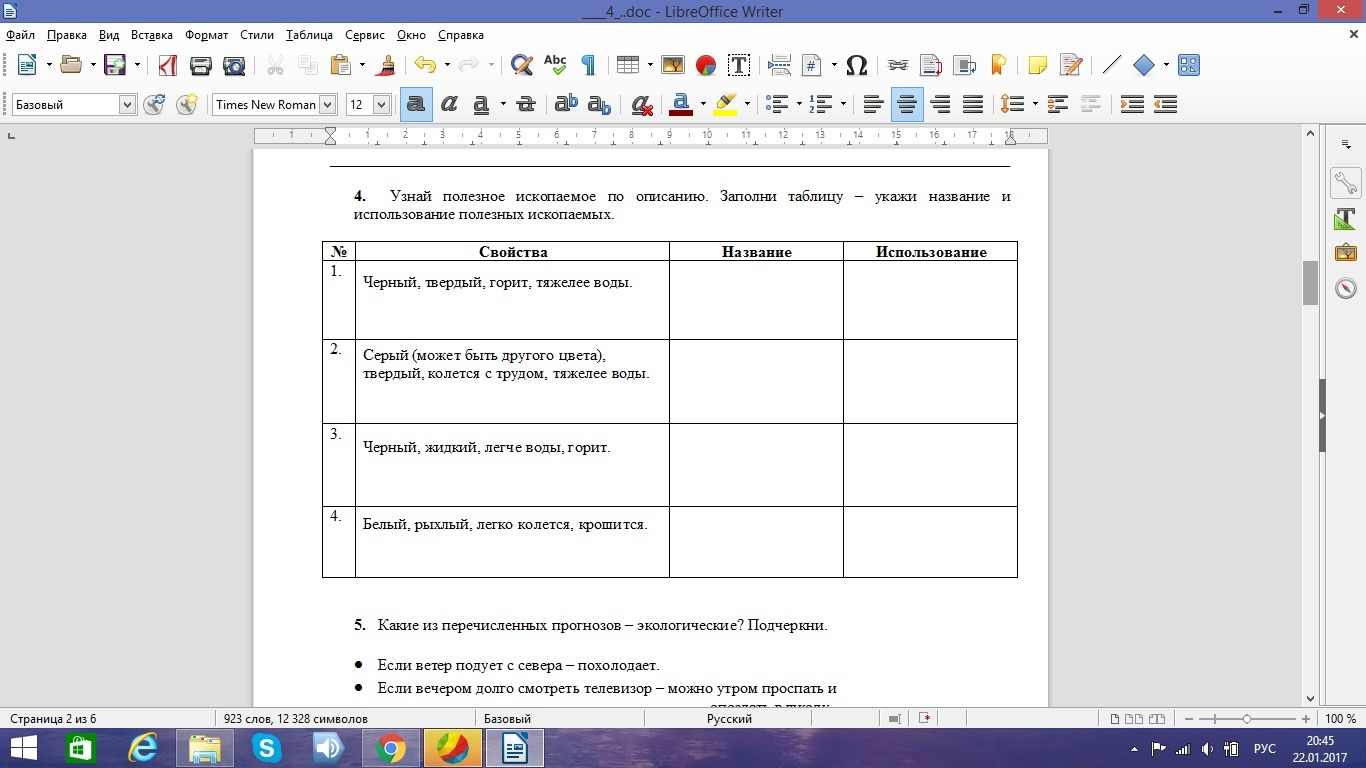Viewport: 1366px width, 768px height.
Task: Open the Find & Replace tool
Action: (x=521, y=65)
